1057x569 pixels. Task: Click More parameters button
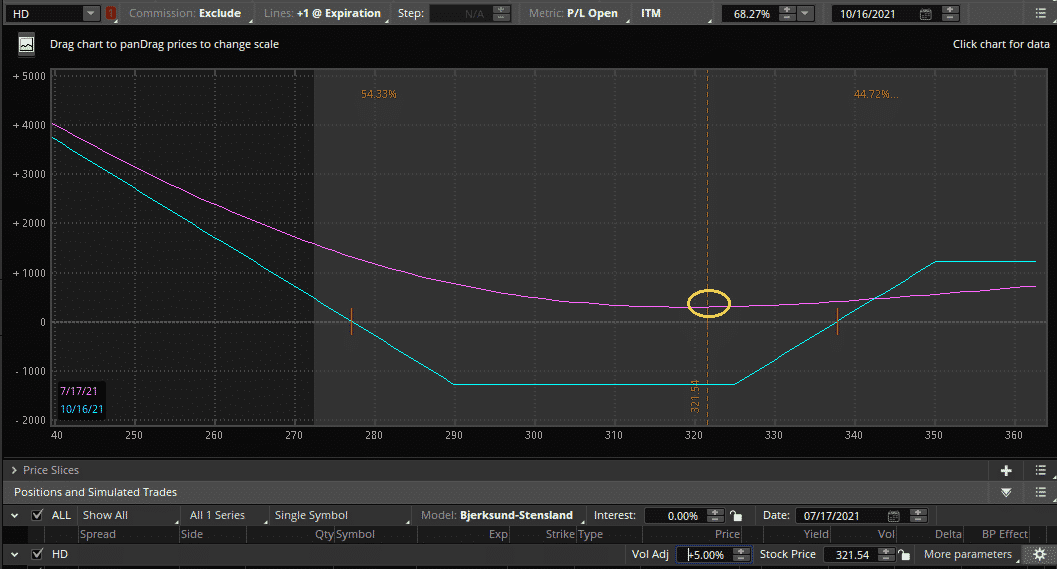(969, 554)
